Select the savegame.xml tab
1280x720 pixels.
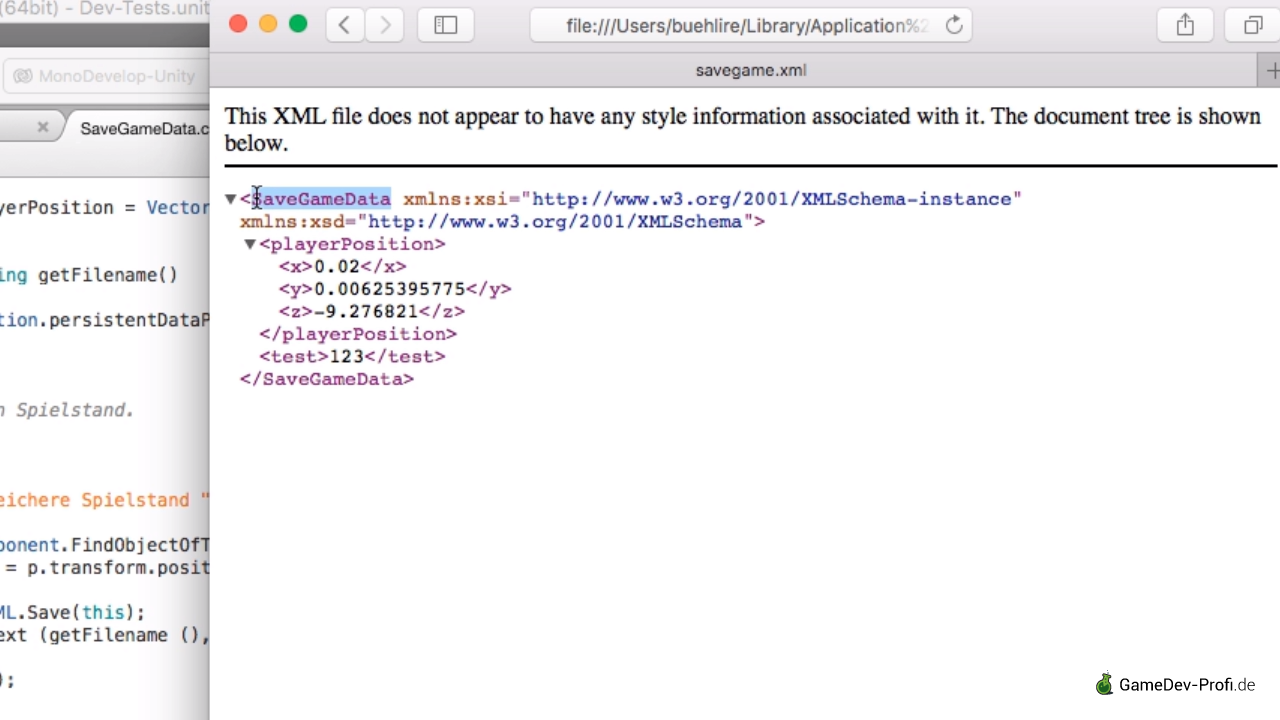tap(750, 70)
